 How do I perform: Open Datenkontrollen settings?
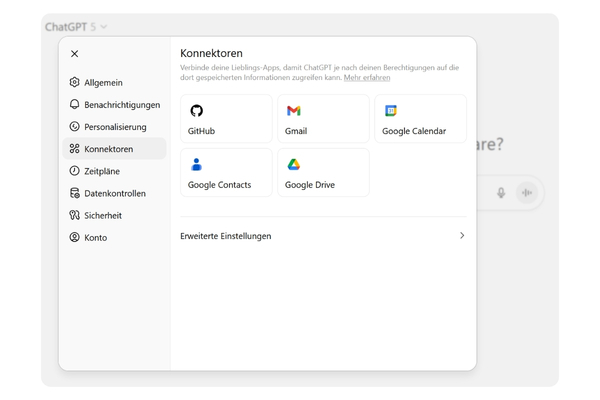click(114, 193)
